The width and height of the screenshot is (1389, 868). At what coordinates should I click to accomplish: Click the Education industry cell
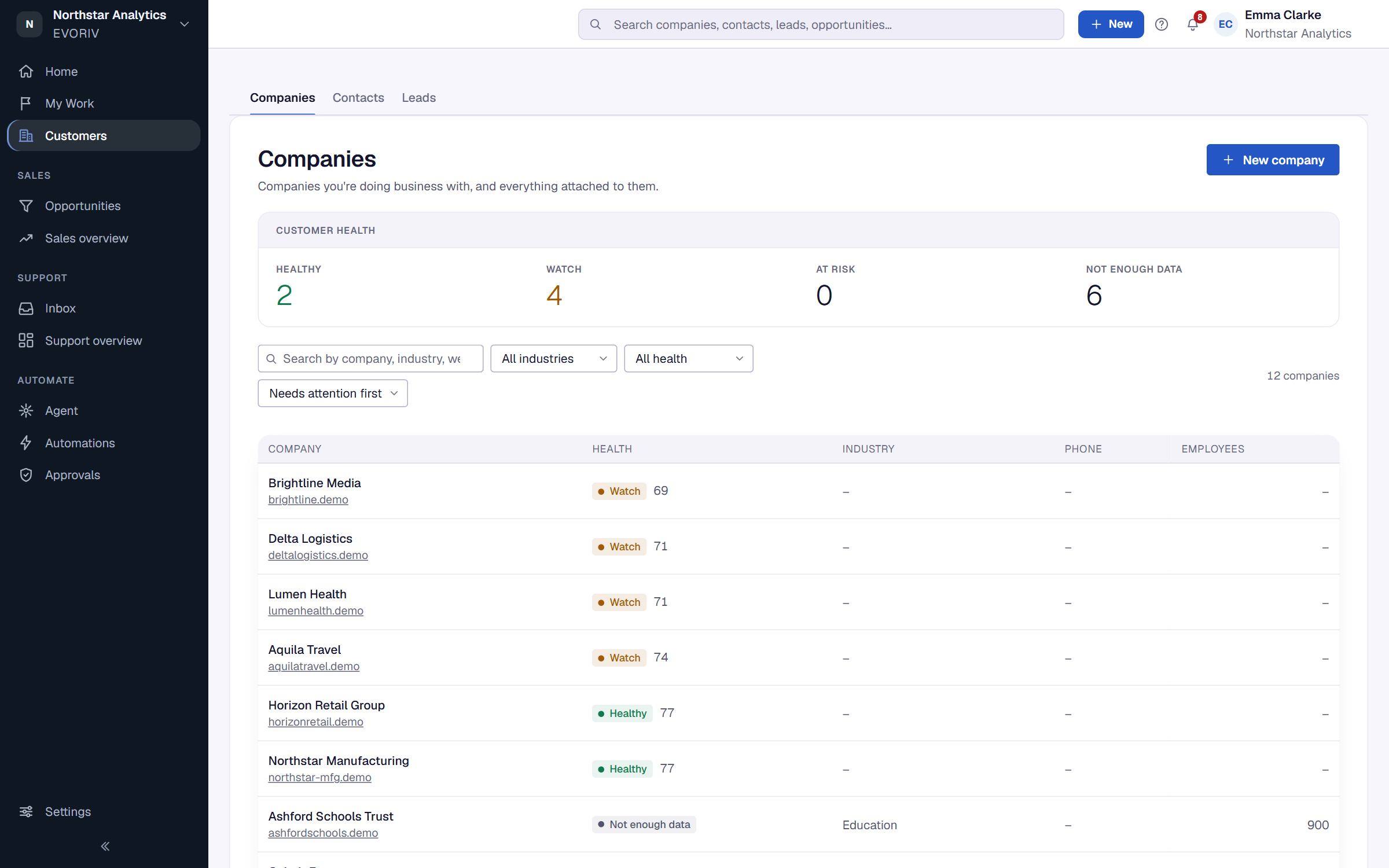(x=869, y=825)
